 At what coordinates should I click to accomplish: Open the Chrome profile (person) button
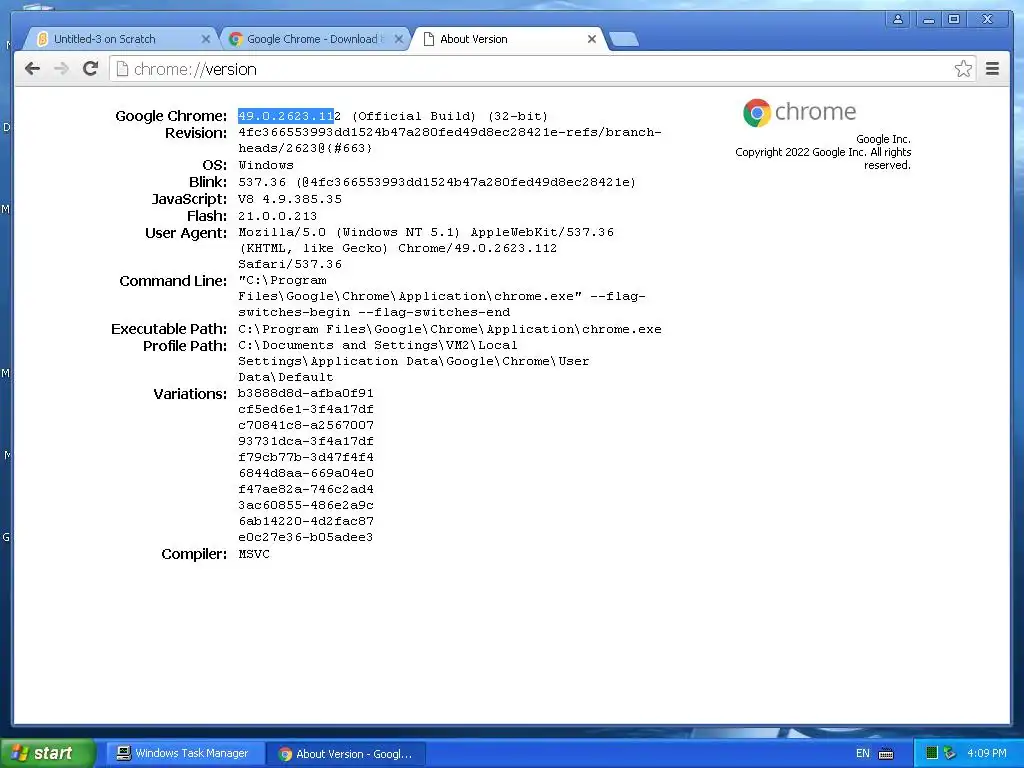point(898,20)
